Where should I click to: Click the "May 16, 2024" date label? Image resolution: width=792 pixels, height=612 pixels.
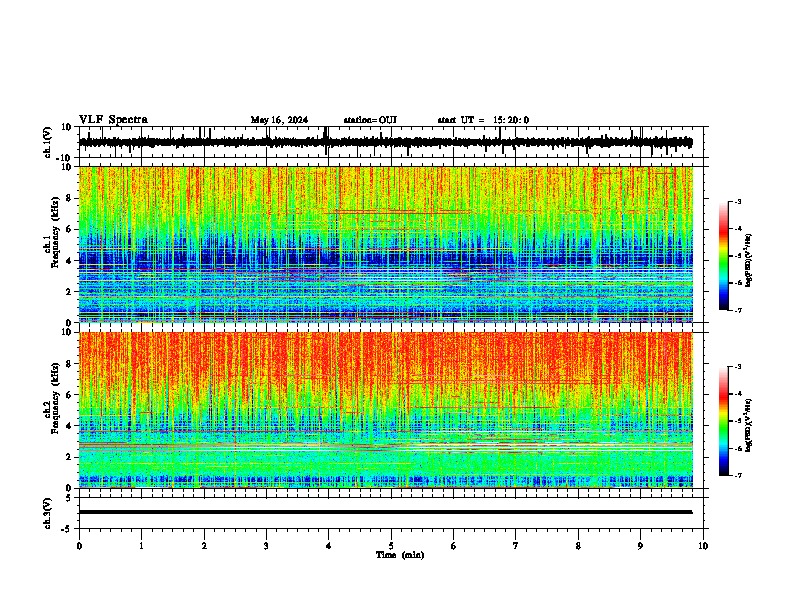(279, 120)
